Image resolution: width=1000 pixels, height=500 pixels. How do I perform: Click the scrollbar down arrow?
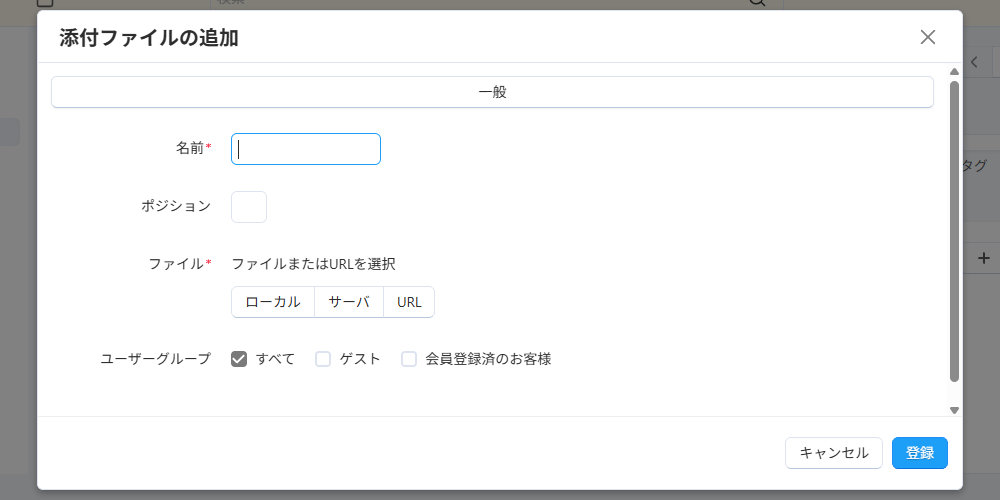954,410
